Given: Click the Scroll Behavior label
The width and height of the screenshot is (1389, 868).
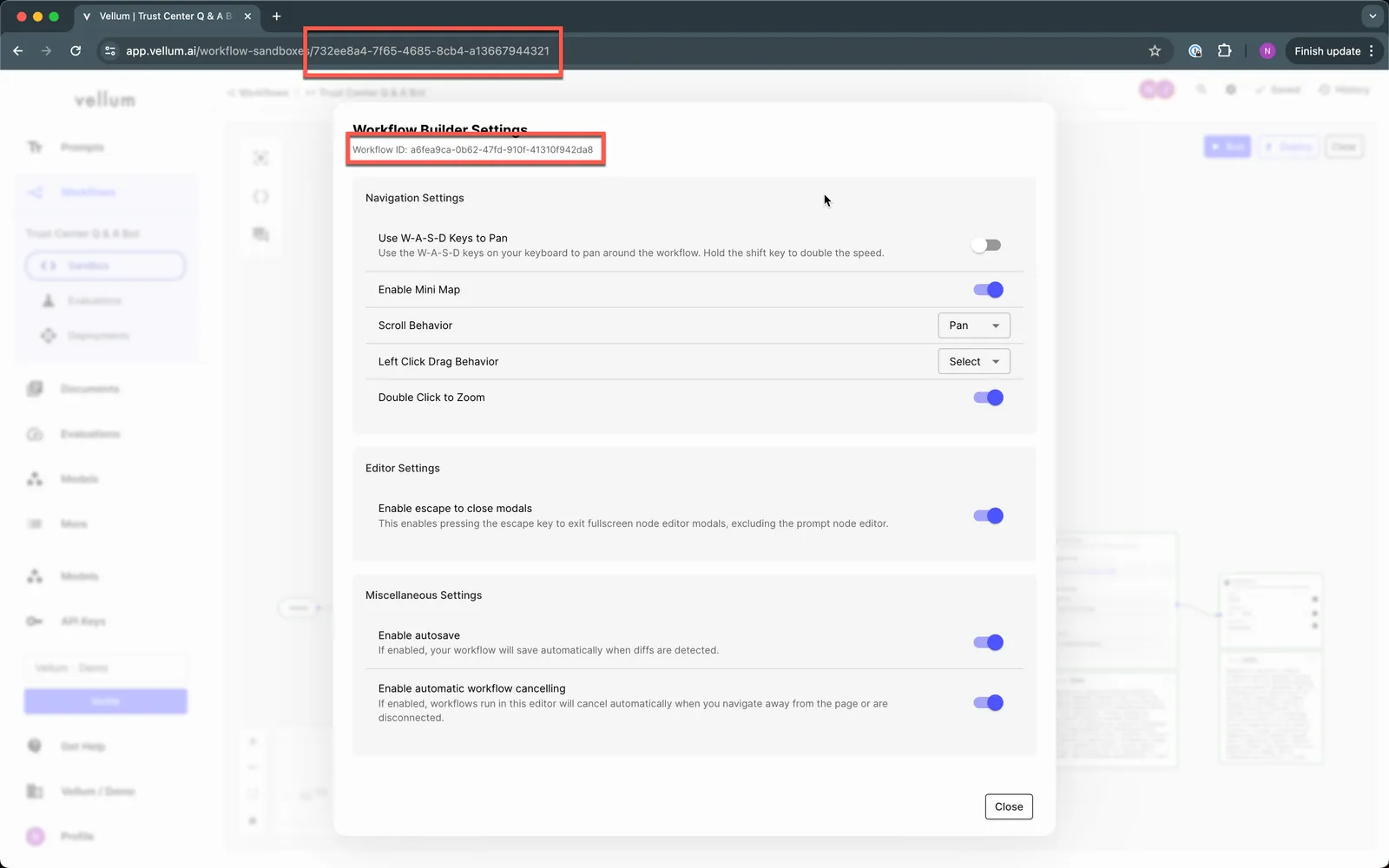Looking at the screenshot, I should [x=415, y=325].
